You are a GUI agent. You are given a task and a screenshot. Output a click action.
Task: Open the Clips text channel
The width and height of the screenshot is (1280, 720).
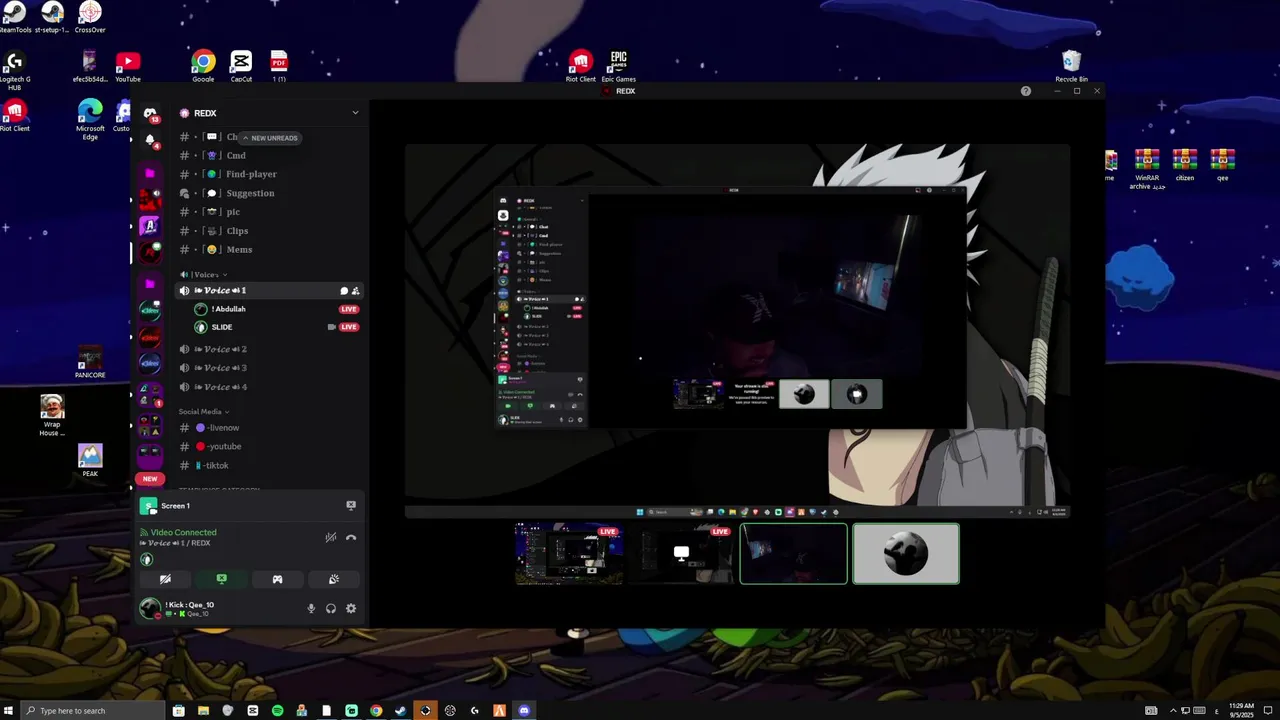pyautogui.click(x=270, y=231)
